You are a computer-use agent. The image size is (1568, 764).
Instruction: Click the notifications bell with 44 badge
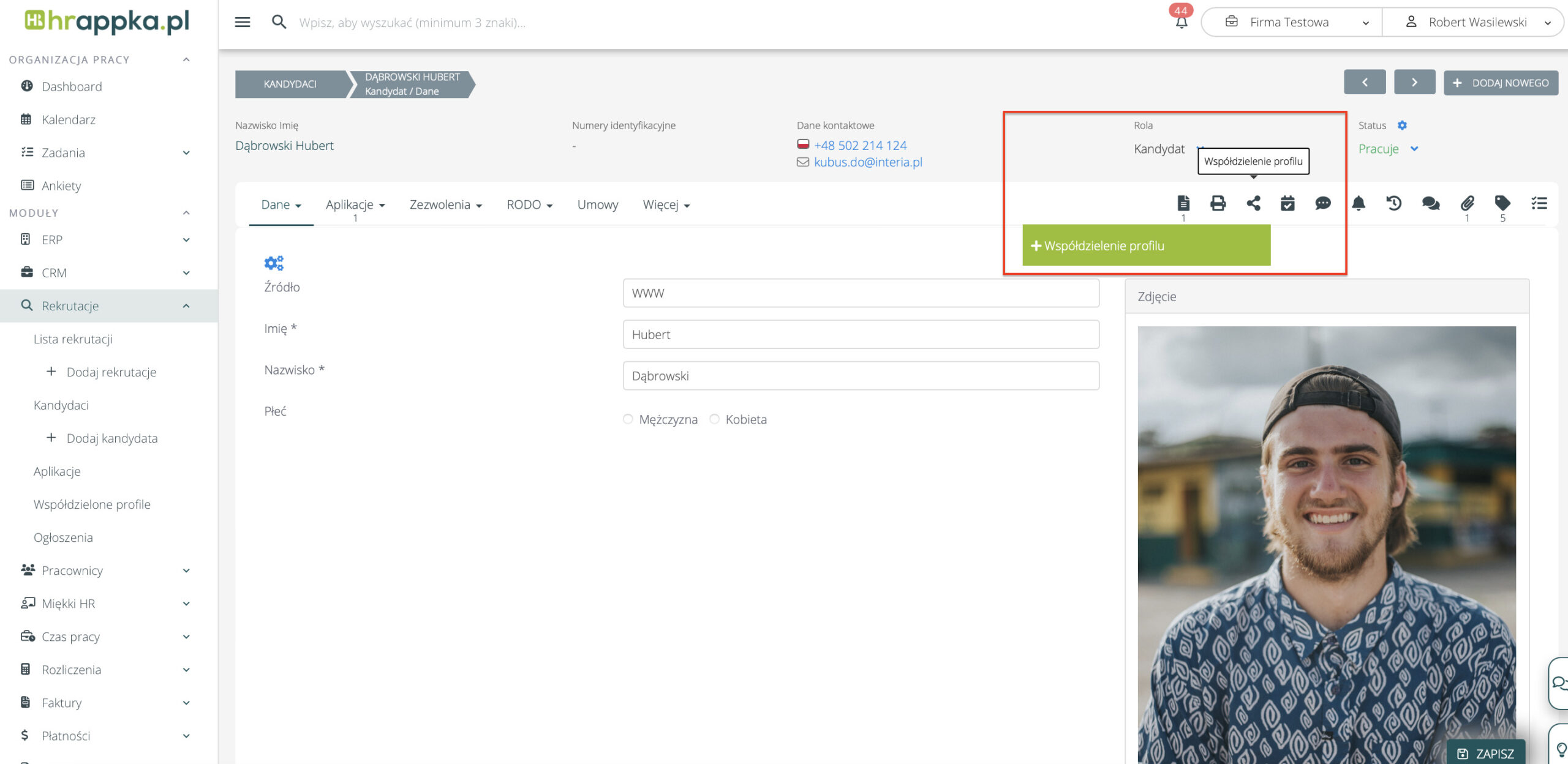click(1182, 22)
